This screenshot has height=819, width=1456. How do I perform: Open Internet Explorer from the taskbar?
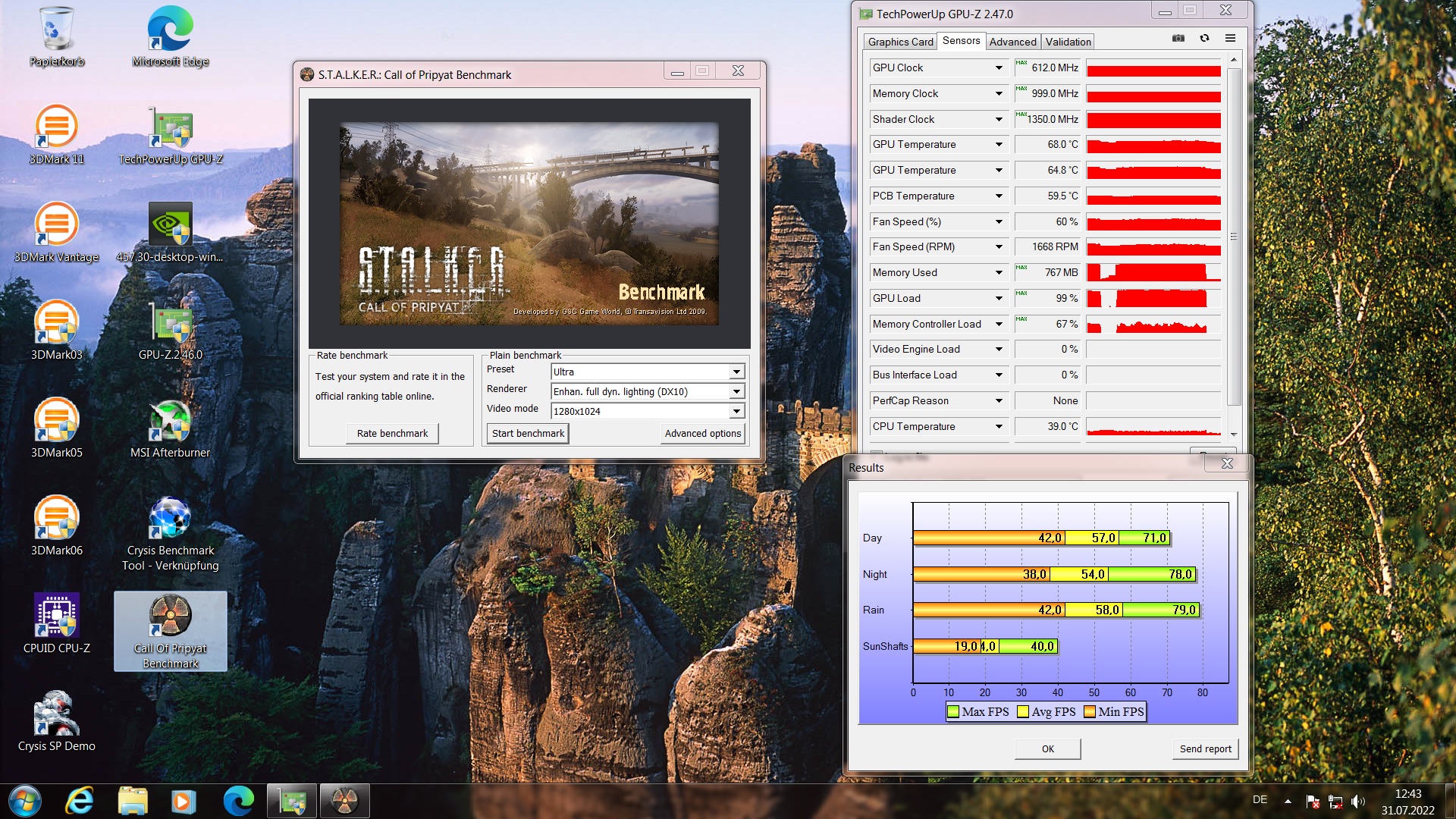point(80,801)
